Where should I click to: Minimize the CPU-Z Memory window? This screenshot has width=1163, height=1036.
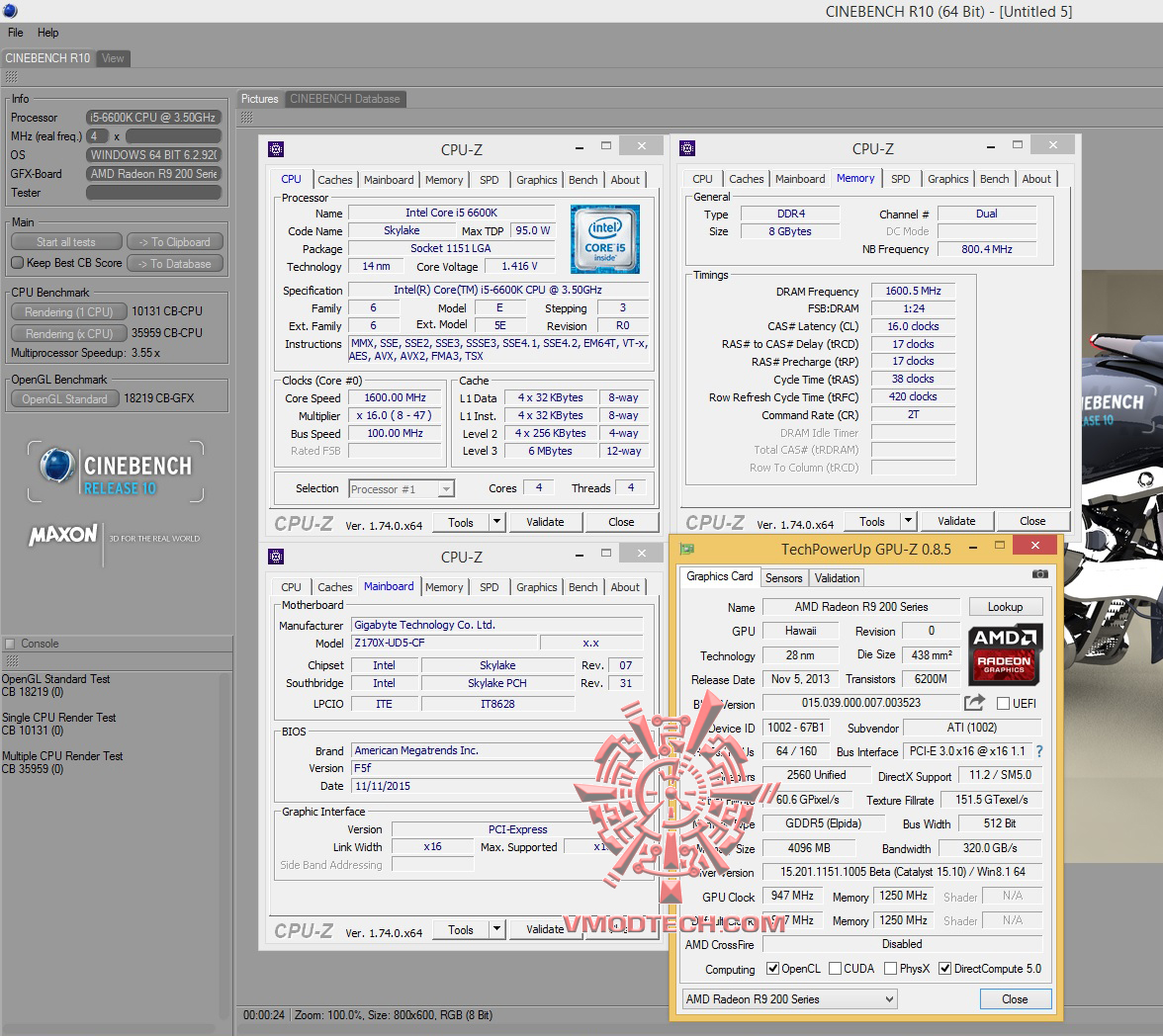990,146
